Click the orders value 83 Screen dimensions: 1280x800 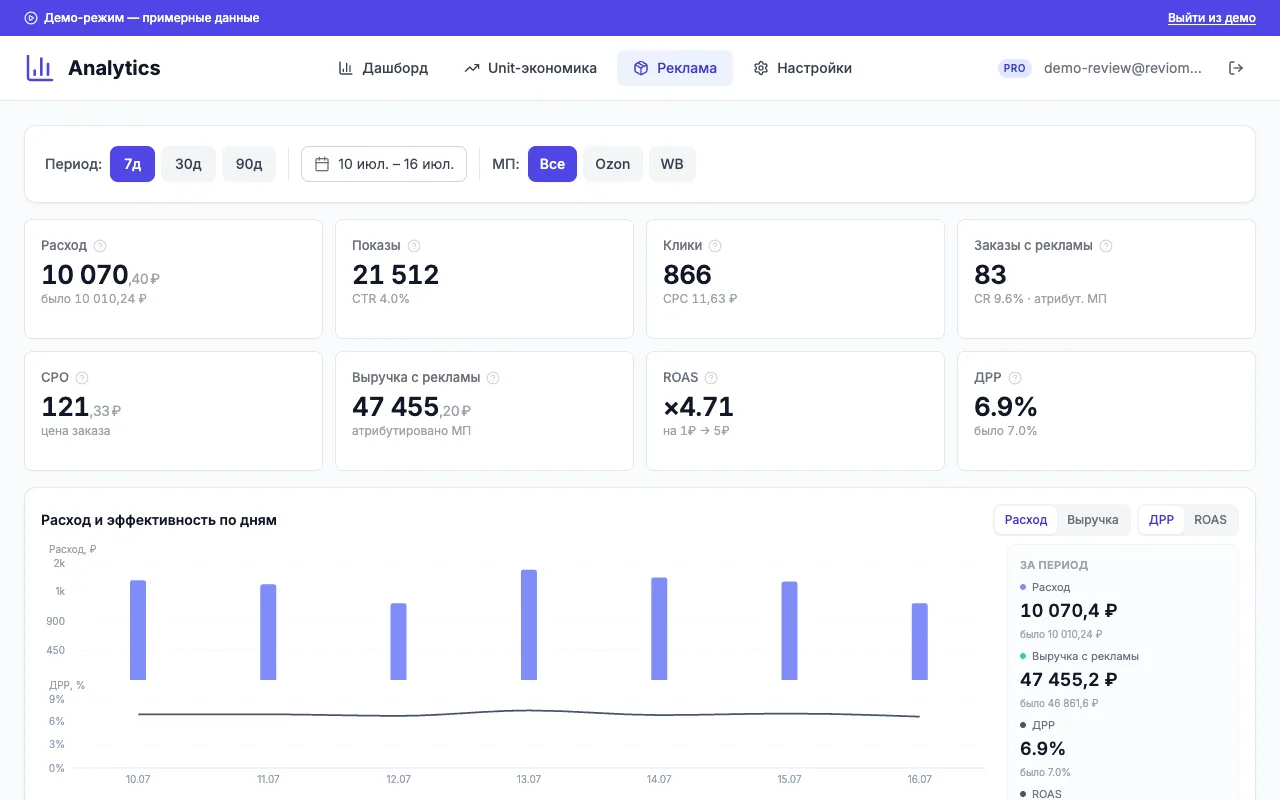(990, 275)
